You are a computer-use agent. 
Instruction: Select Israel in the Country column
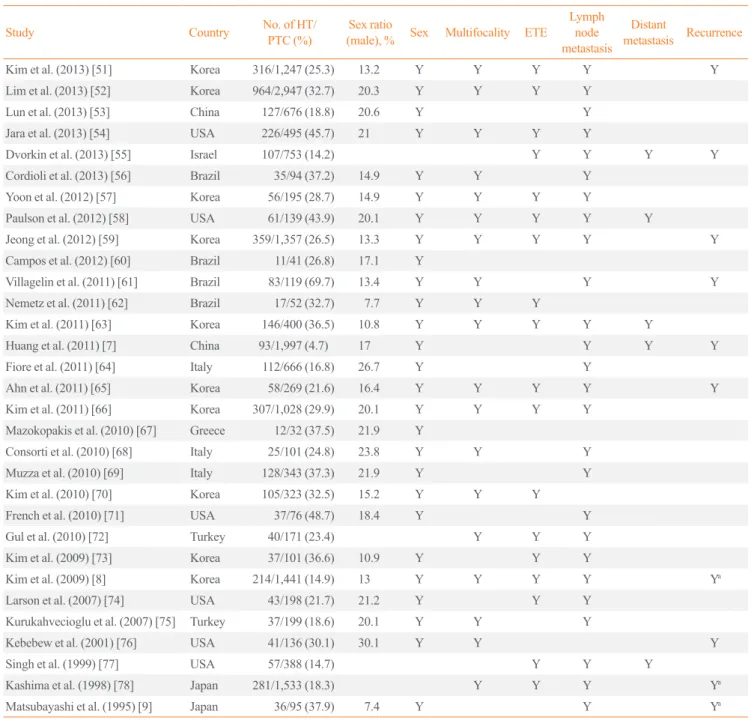point(203,155)
